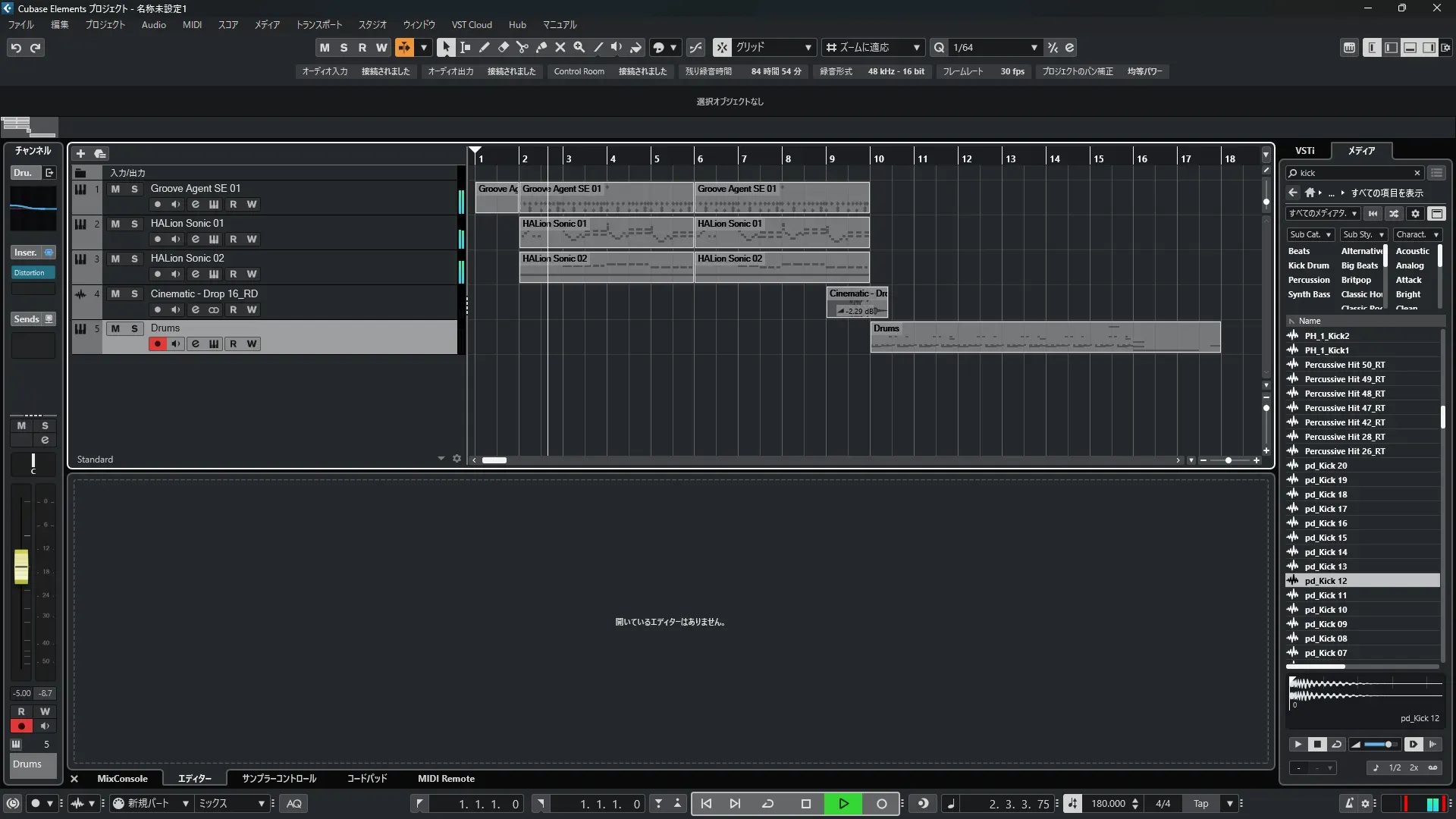Select the Draw pencil tool

[x=484, y=47]
